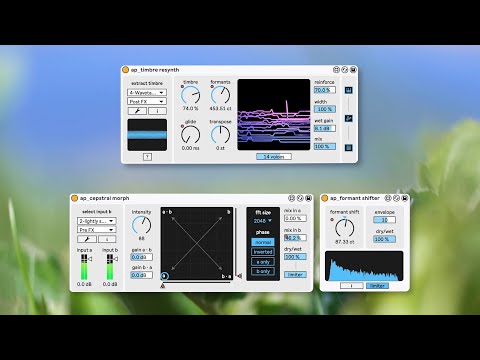Click the extracted timbre waveform display
Screen dimensions: 480x360
click(147, 135)
